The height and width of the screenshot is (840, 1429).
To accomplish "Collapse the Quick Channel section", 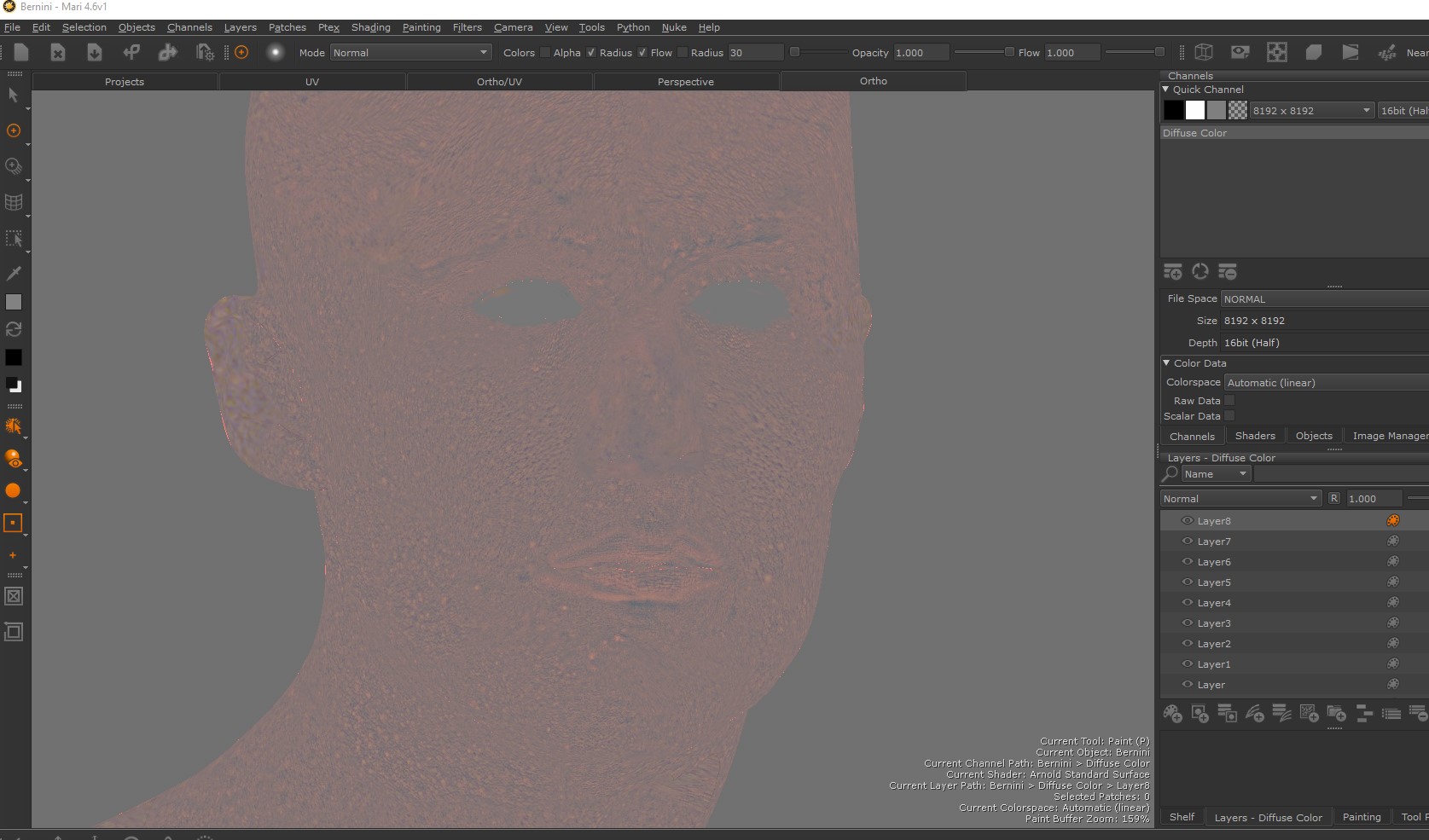I will click(x=1166, y=90).
